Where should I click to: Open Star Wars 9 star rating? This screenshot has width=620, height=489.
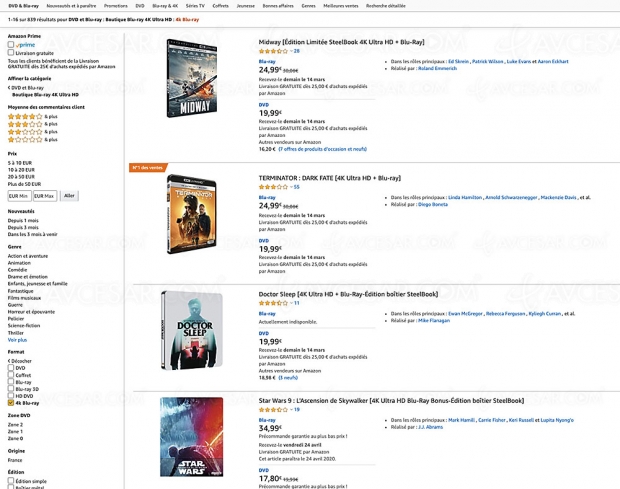coord(273,410)
